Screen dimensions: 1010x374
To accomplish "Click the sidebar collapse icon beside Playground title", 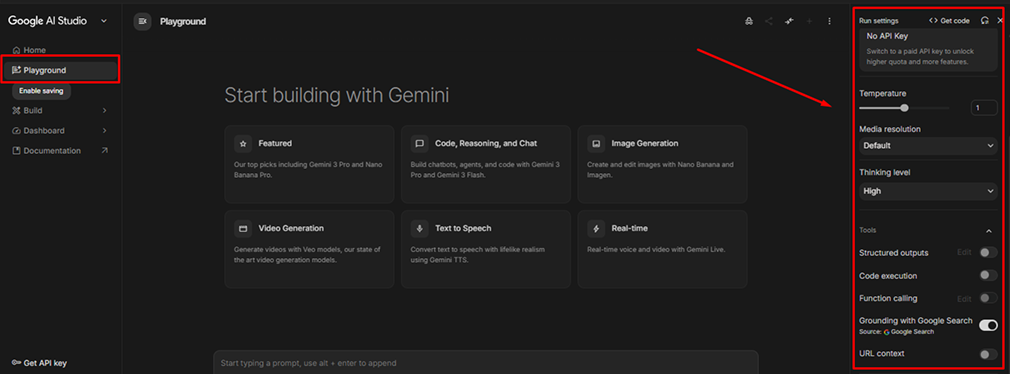I will tap(142, 21).
